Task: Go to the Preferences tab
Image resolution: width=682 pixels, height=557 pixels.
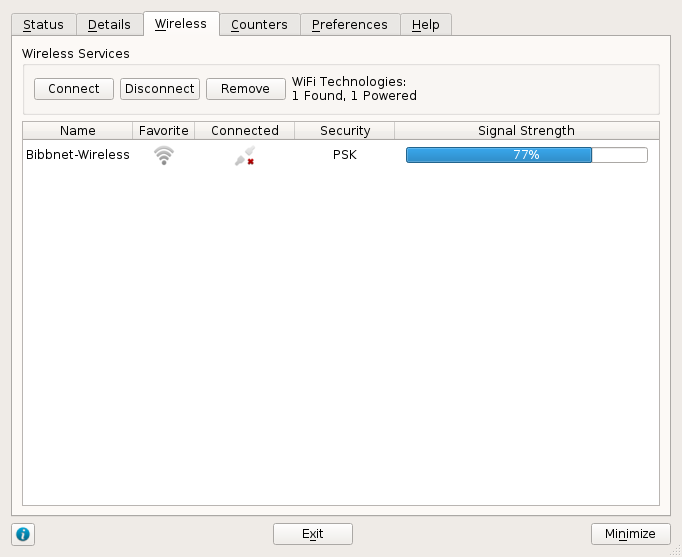Action: coord(349,24)
